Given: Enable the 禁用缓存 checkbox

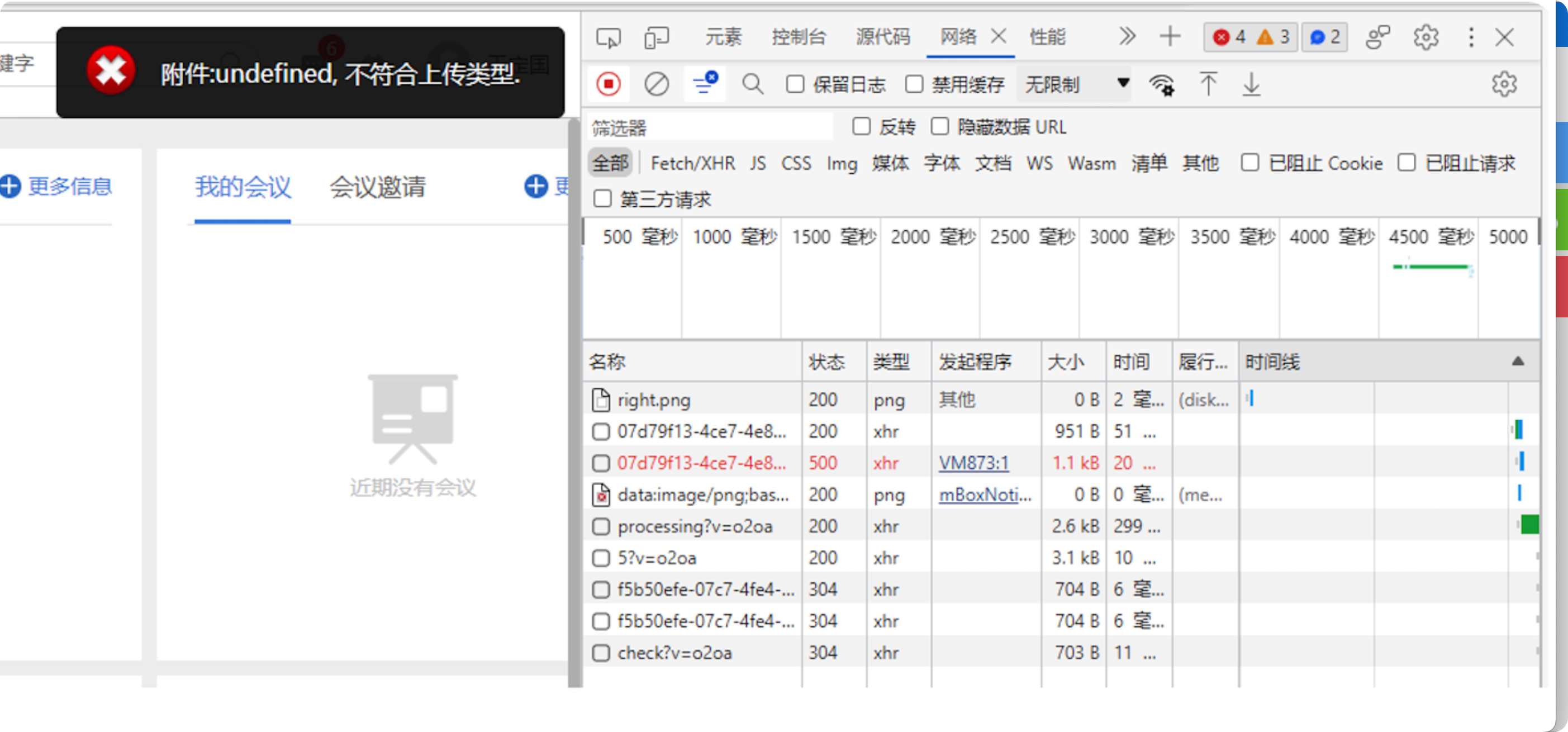Looking at the screenshot, I should click(914, 84).
